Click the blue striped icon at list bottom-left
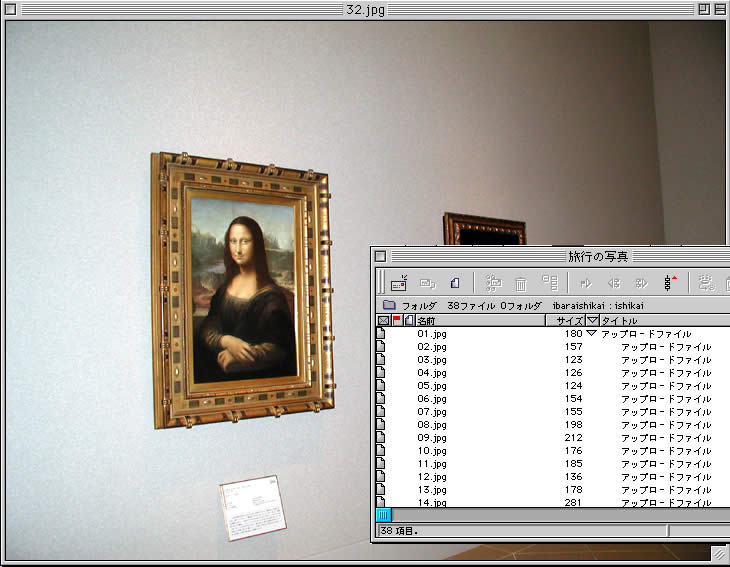 [383, 515]
